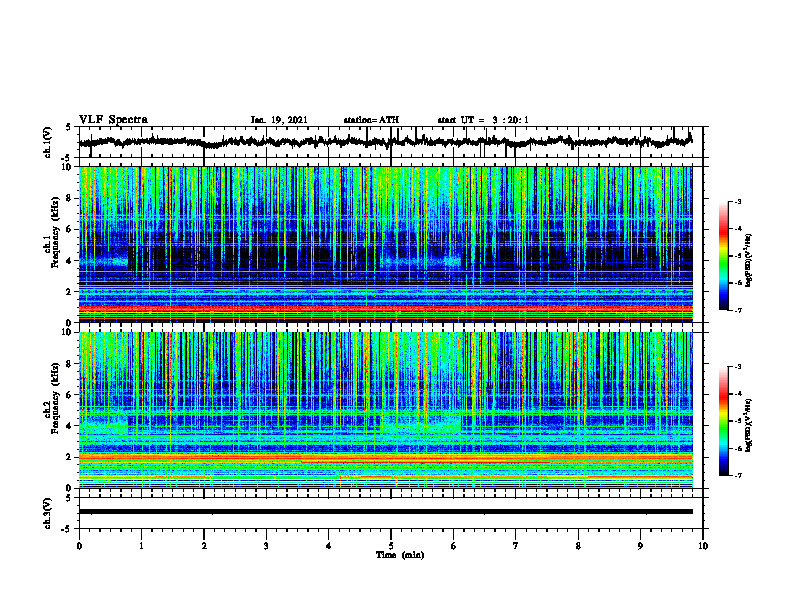Click the 'ch.1(V)' axis label
This screenshot has width=792, height=612.
point(48,142)
